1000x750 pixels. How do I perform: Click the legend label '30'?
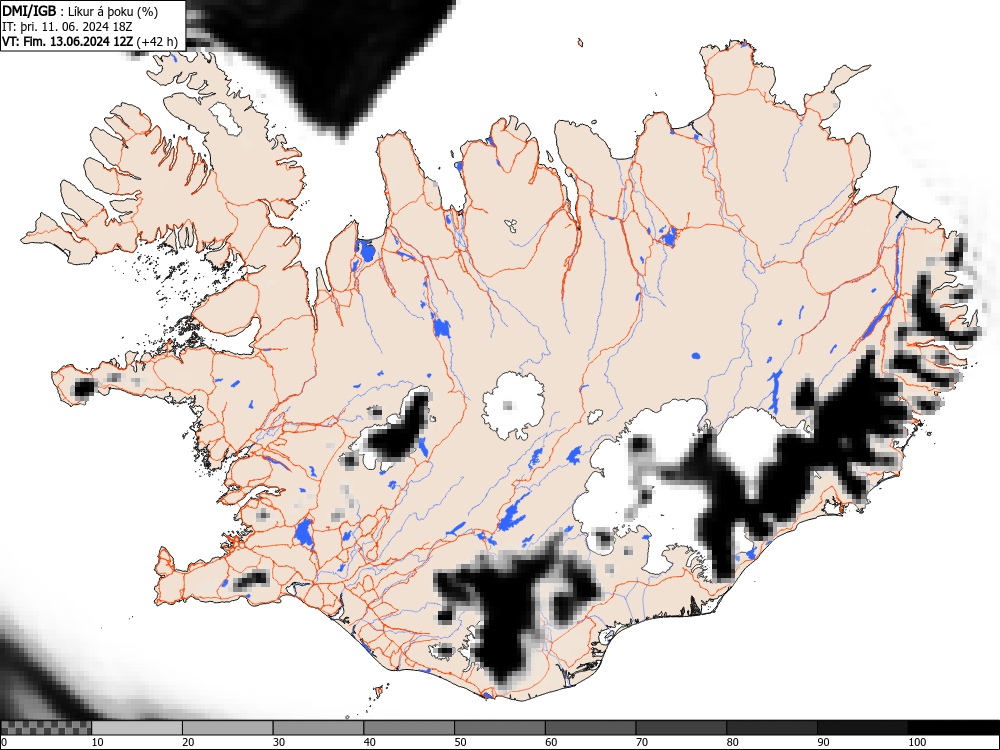pos(279,742)
